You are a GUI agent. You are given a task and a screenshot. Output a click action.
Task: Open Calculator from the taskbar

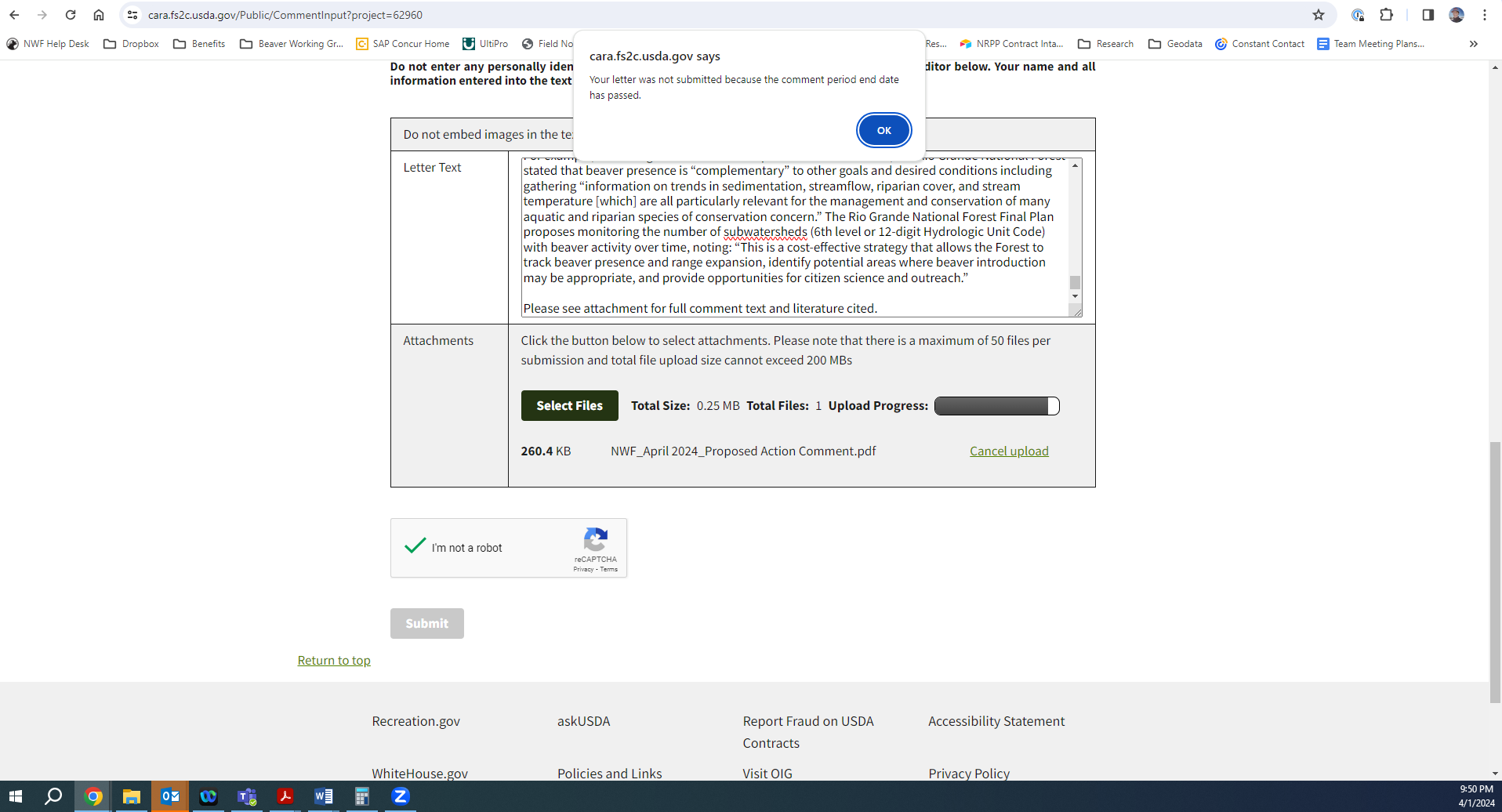point(361,796)
